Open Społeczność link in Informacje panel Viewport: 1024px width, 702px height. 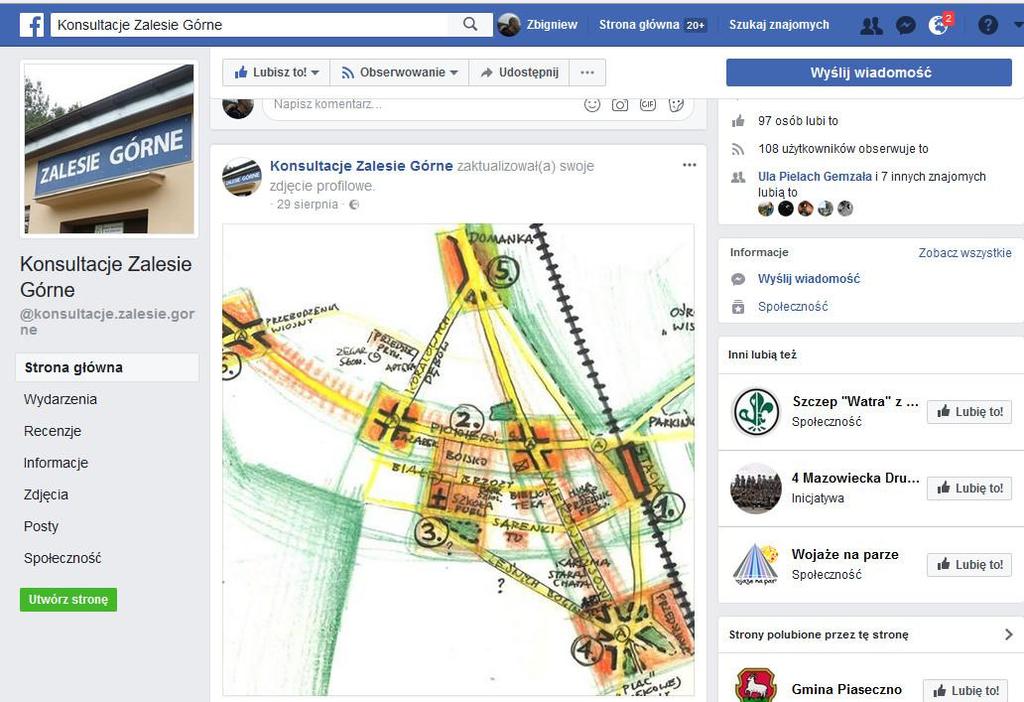(793, 307)
